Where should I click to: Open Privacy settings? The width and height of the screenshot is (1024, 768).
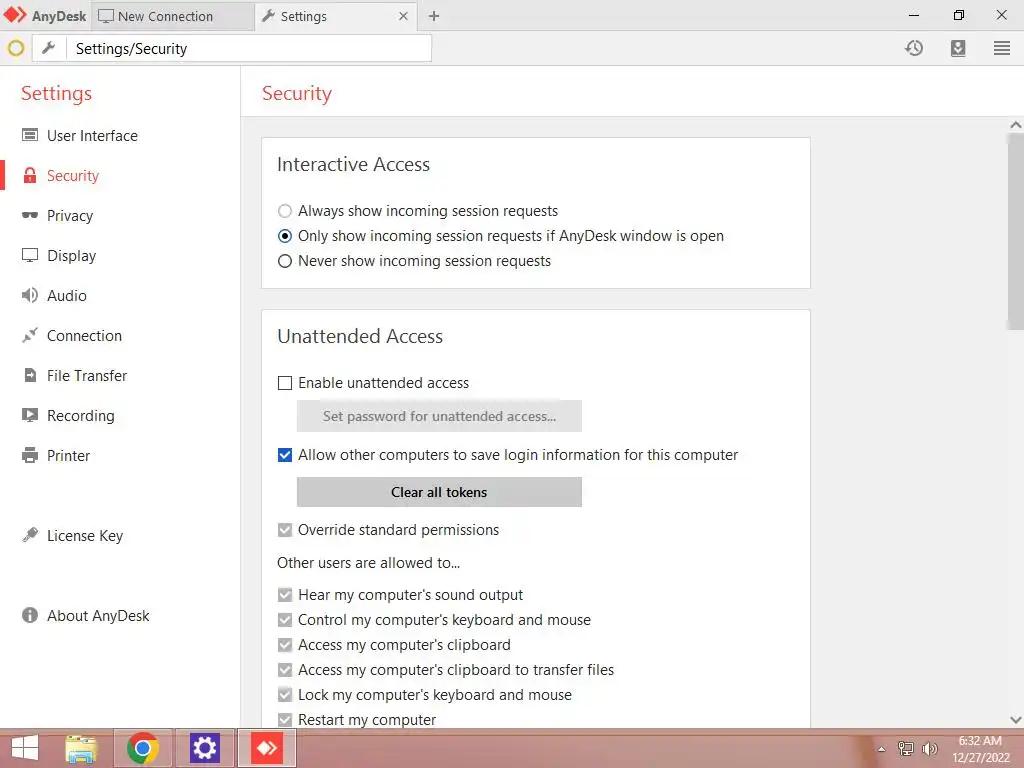pyautogui.click(x=70, y=216)
